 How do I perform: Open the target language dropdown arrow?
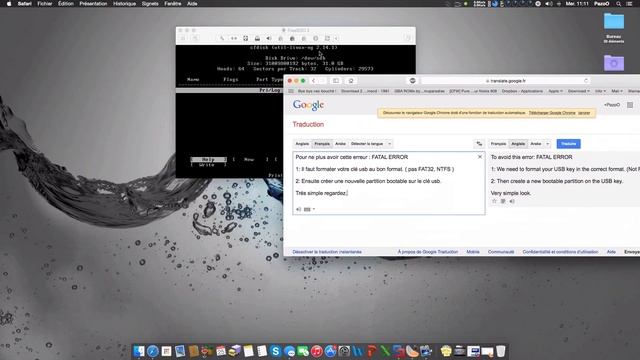click(x=548, y=144)
